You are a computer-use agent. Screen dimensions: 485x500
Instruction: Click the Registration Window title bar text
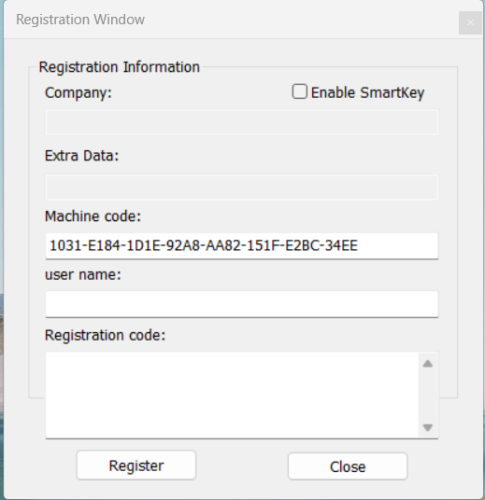point(80,19)
